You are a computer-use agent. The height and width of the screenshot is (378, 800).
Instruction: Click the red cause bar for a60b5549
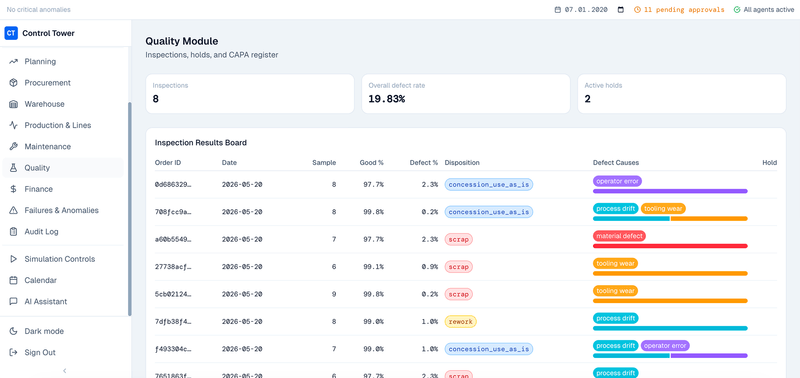(670, 246)
